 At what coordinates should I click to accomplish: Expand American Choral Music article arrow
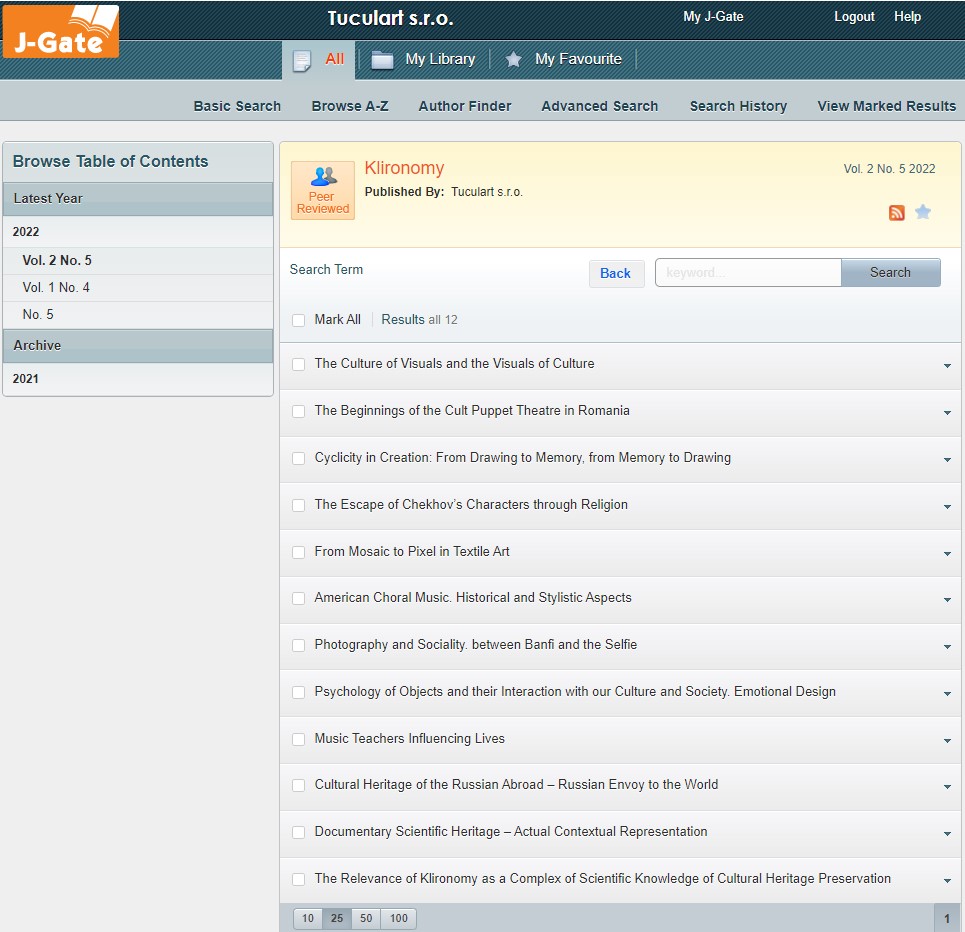[947, 600]
